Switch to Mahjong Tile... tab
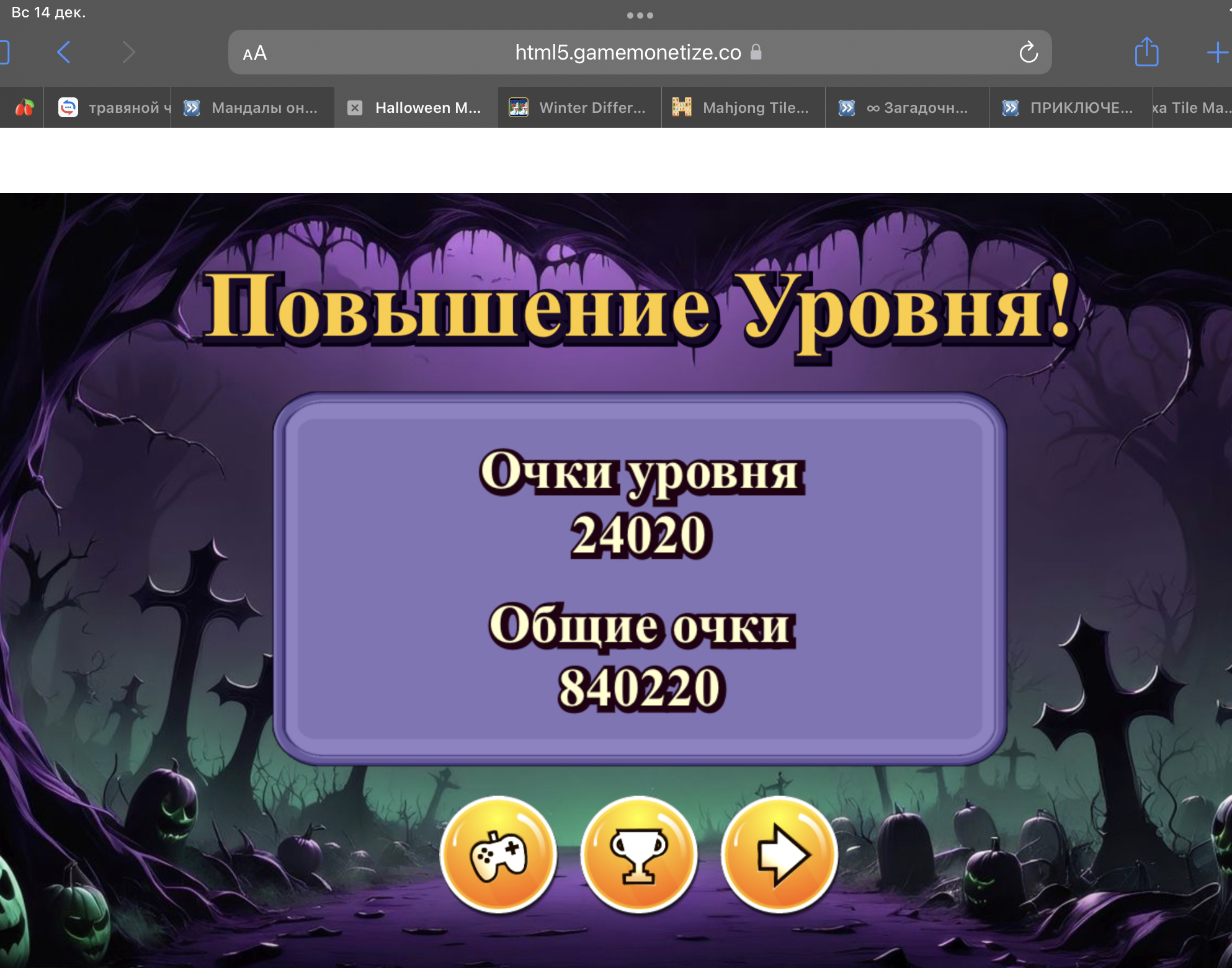 tap(743, 108)
